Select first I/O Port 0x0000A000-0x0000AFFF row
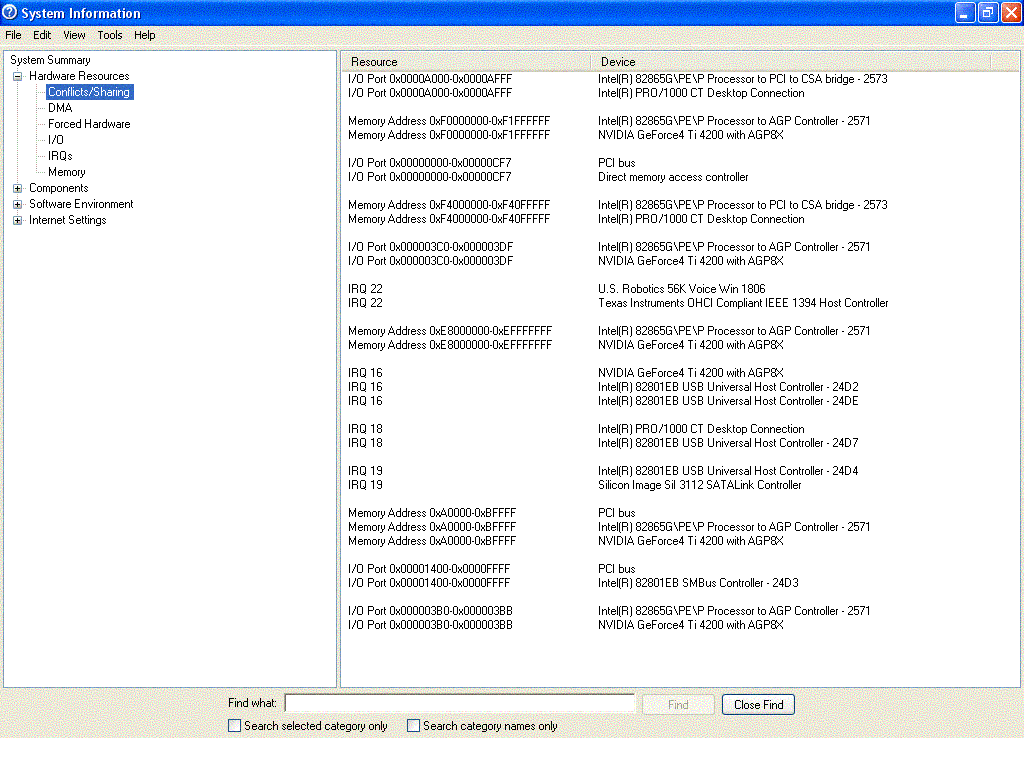The image size is (1024, 768). coord(430,80)
